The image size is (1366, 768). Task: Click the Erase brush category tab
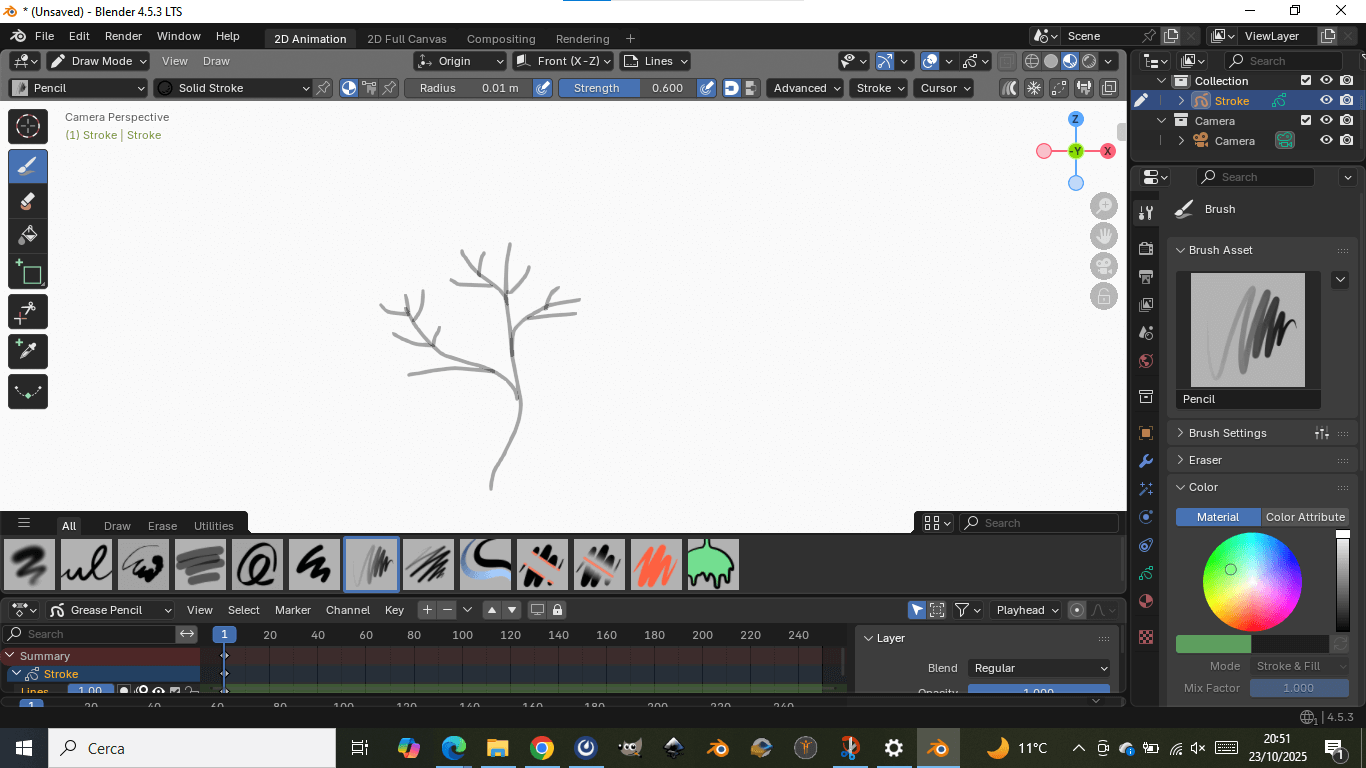pyautogui.click(x=162, y=526)
